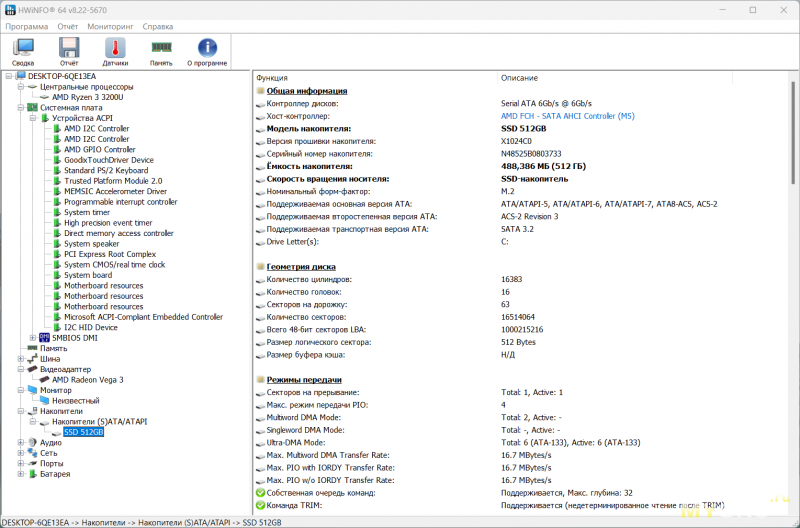
Task: Click the network icon beside Сеть
Action: click(33, 453)
